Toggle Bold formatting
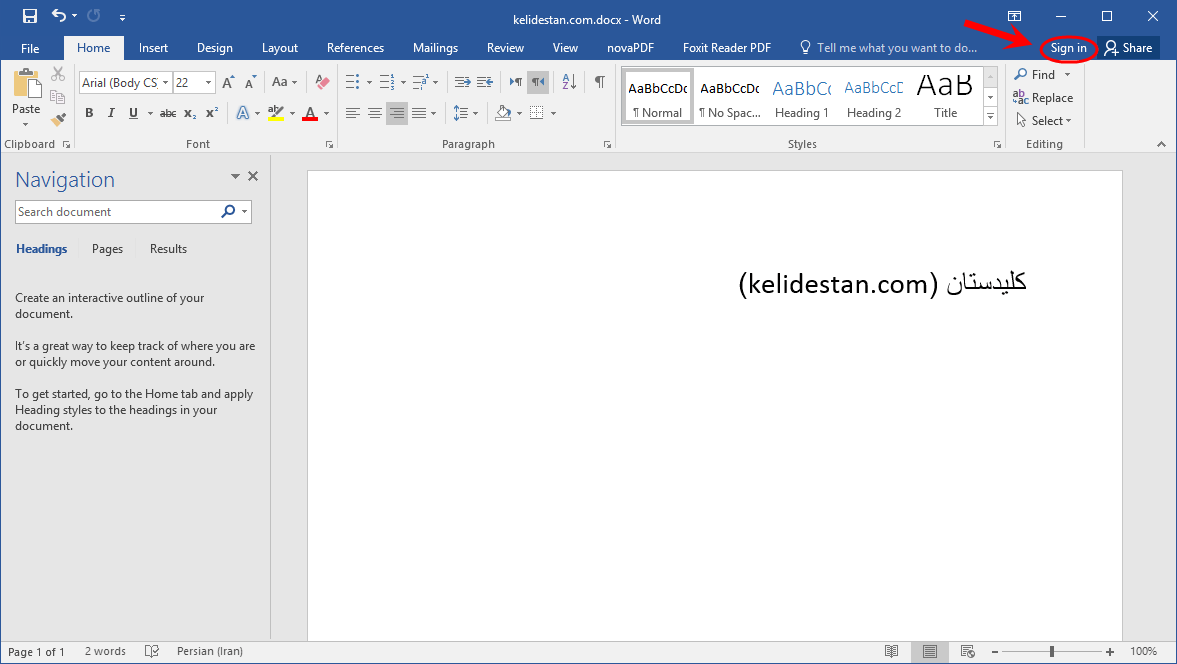 pyautogui.click(x=89, y=113)
